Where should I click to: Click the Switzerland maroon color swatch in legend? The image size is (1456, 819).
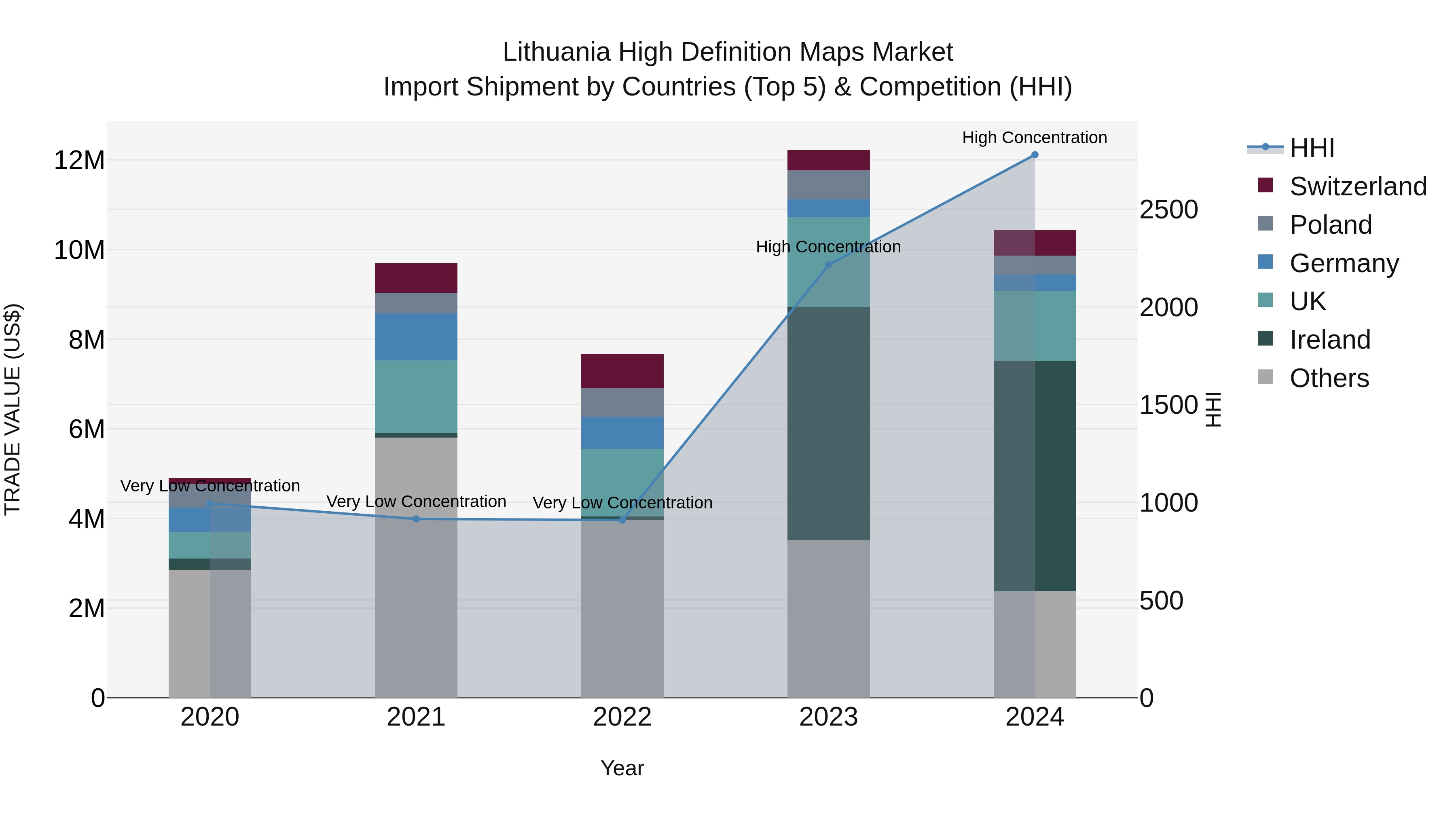pyautogui.click(x=1266, y=185)
